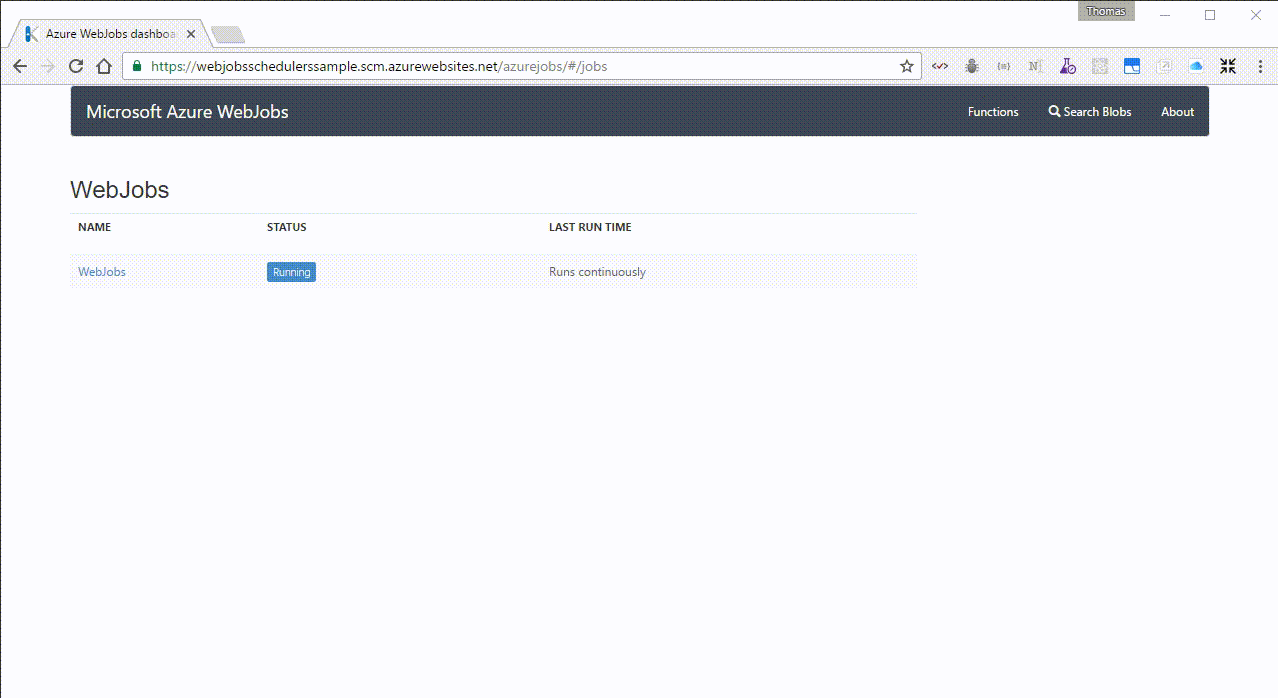The image size is (1278, 698).
Task: Click the address bar URL field
Action: click(520, 66)
